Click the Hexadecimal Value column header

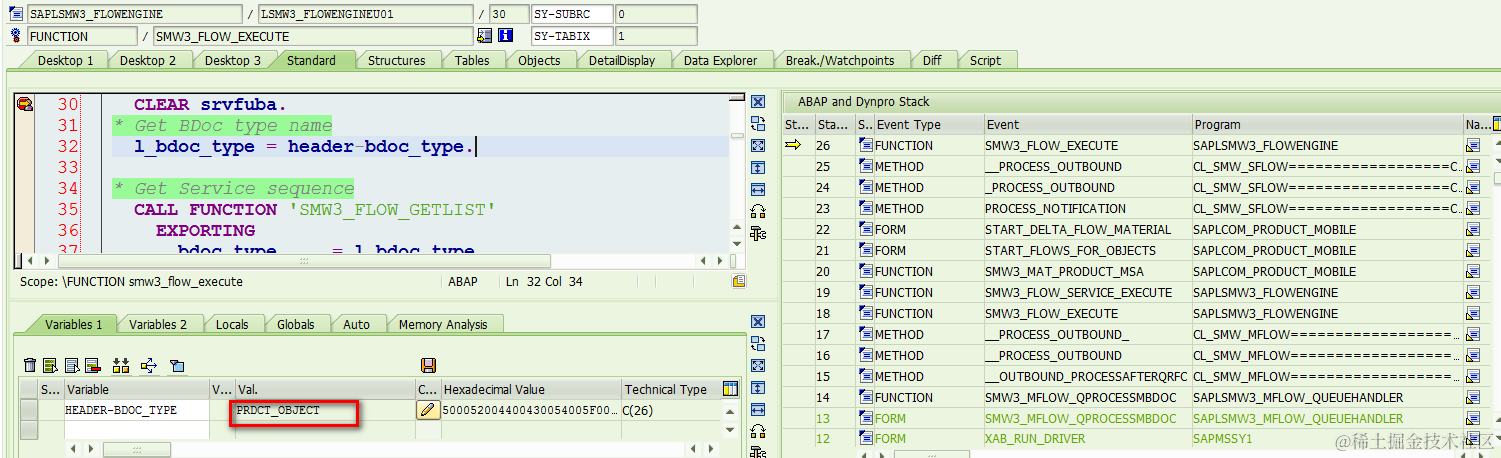point(530,389)
